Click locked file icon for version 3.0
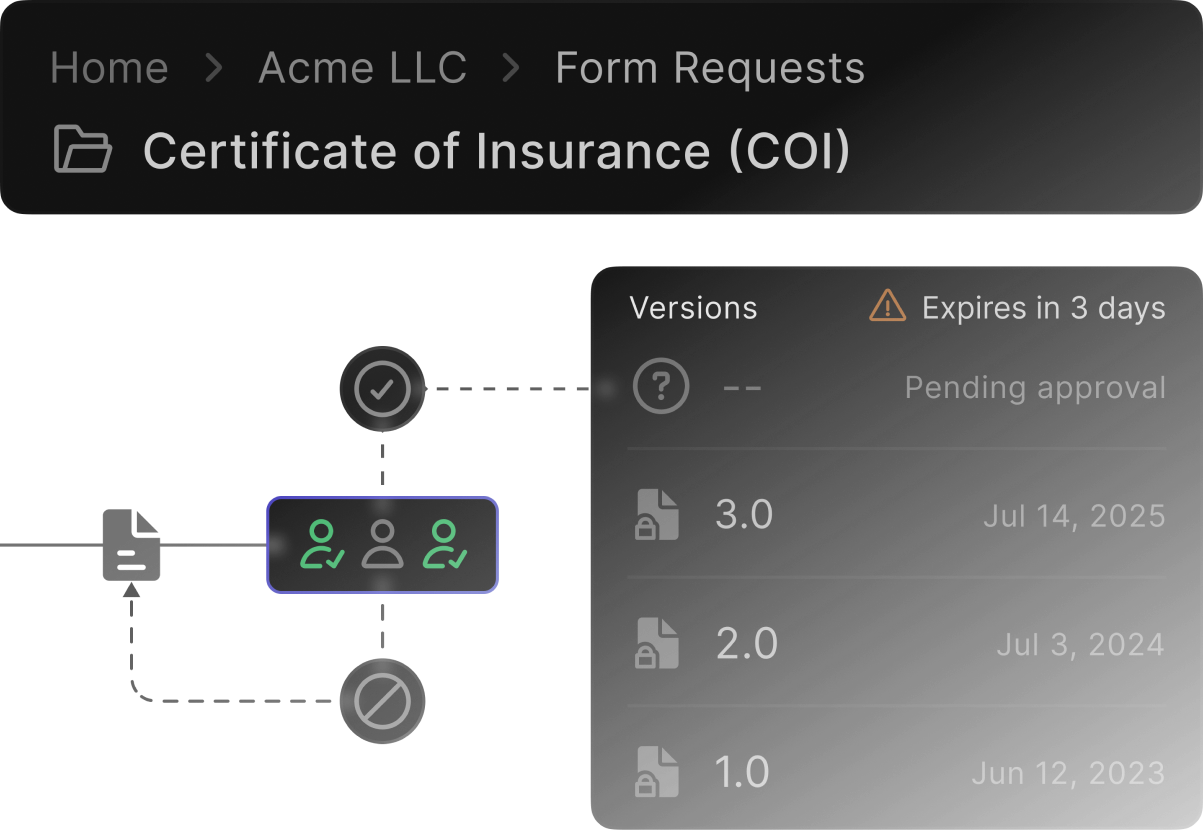This screenshot has height=830, width=1203. tap(657, 515)
